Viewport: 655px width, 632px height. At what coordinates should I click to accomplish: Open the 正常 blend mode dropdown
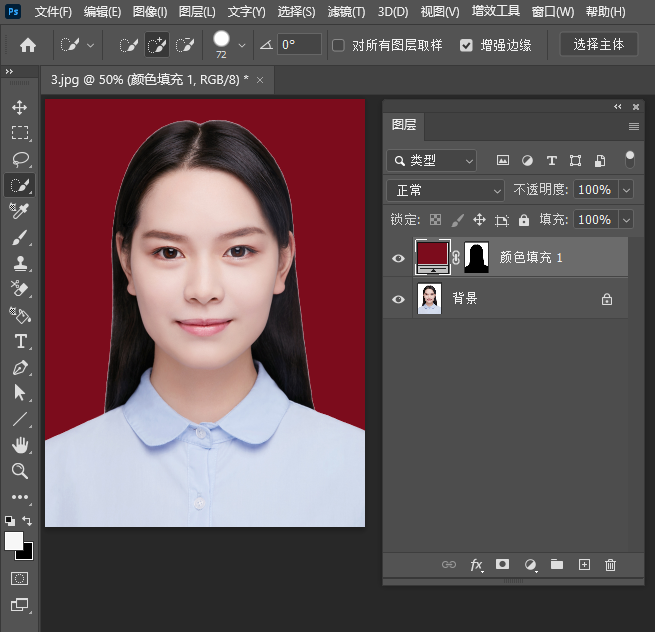(446, 190)
